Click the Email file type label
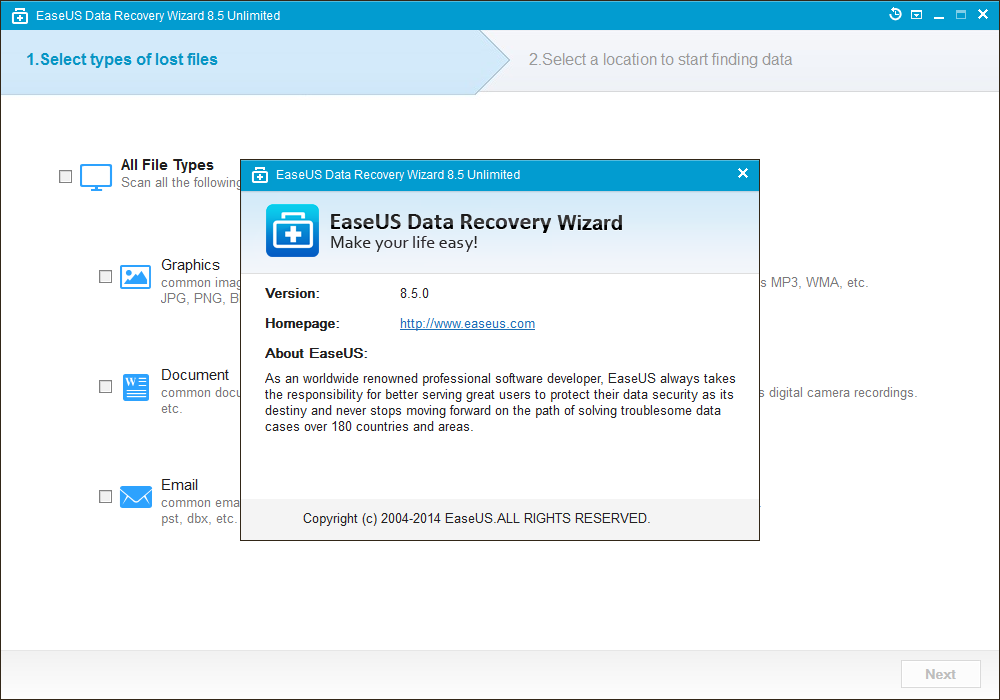Image resolution: width=1000 pixels, height=700 pixels. coord(180,484)
